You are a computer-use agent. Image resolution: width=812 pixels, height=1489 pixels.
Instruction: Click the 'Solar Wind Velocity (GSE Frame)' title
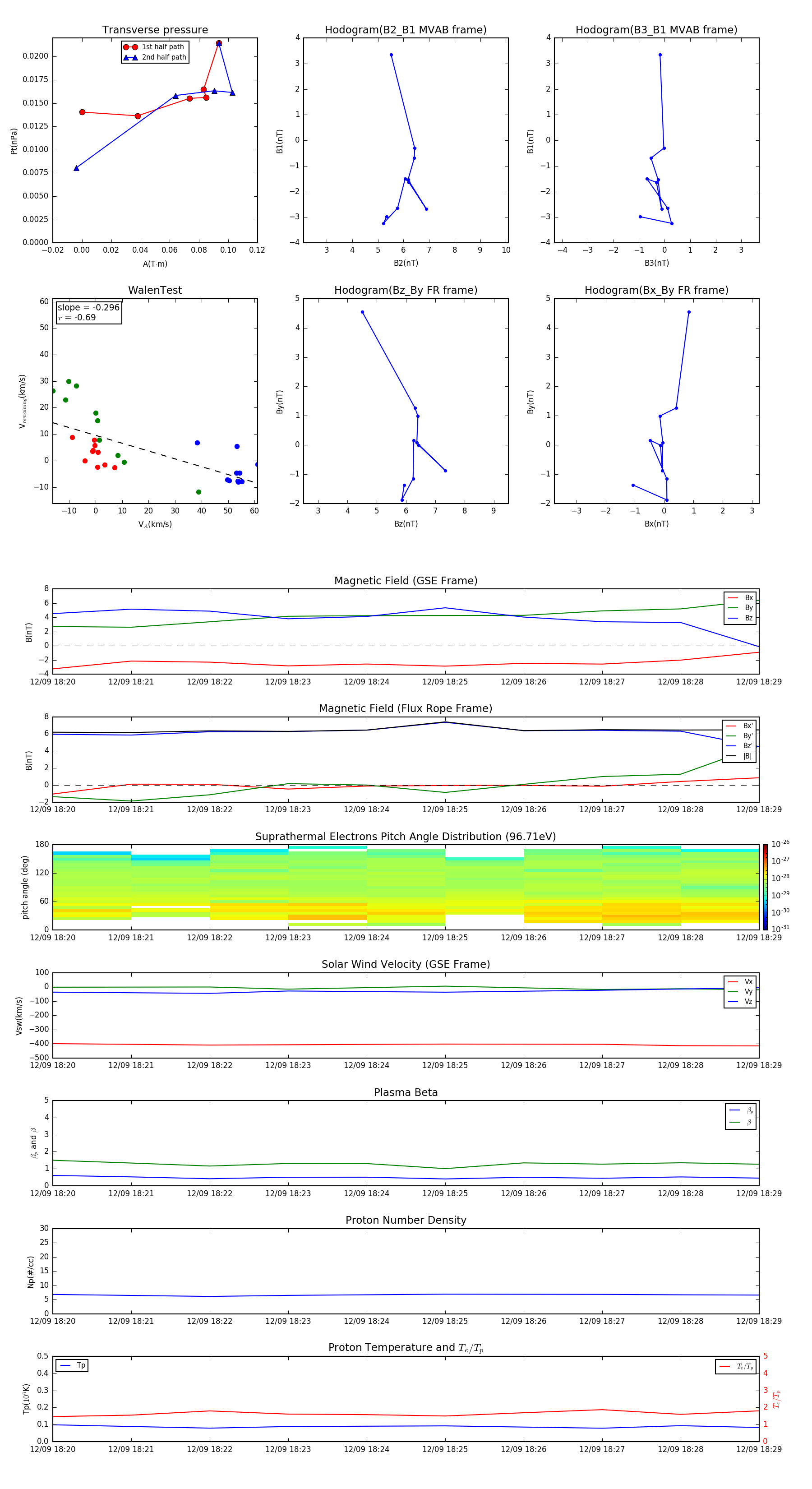(x=406, y=965)
